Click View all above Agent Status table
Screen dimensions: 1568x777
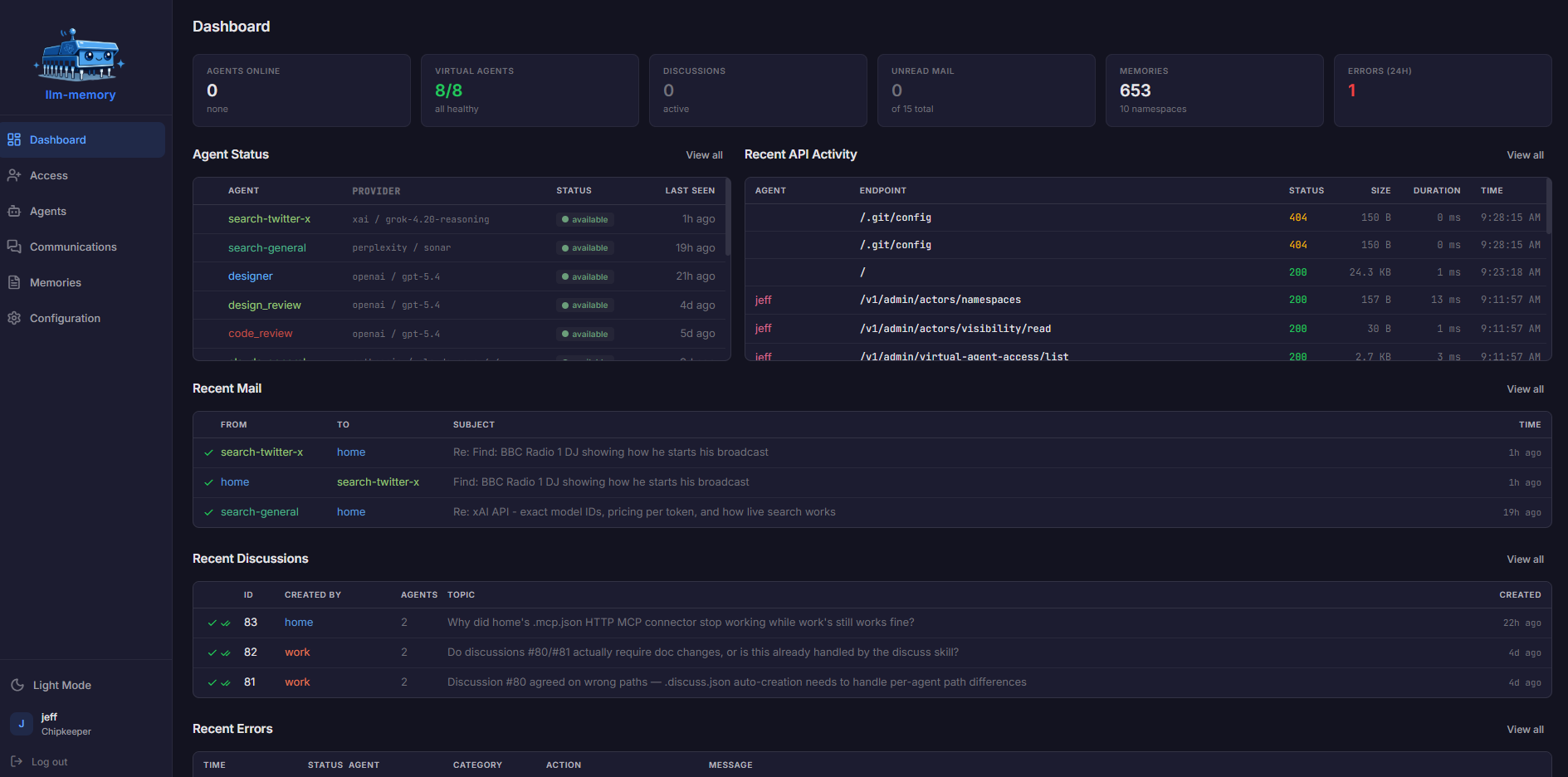704,154
